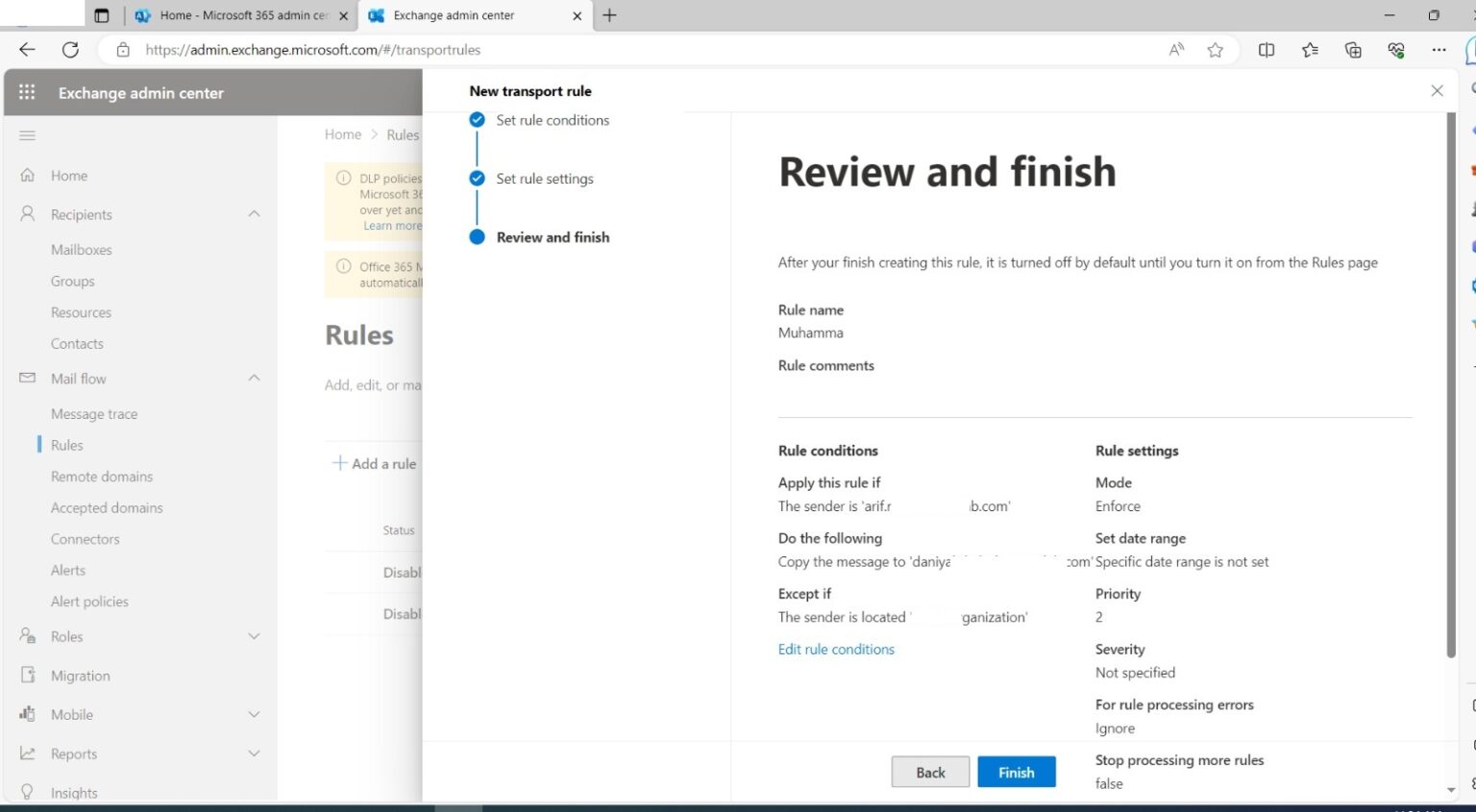
Task: Open Remote domains page
Action: 102,477
